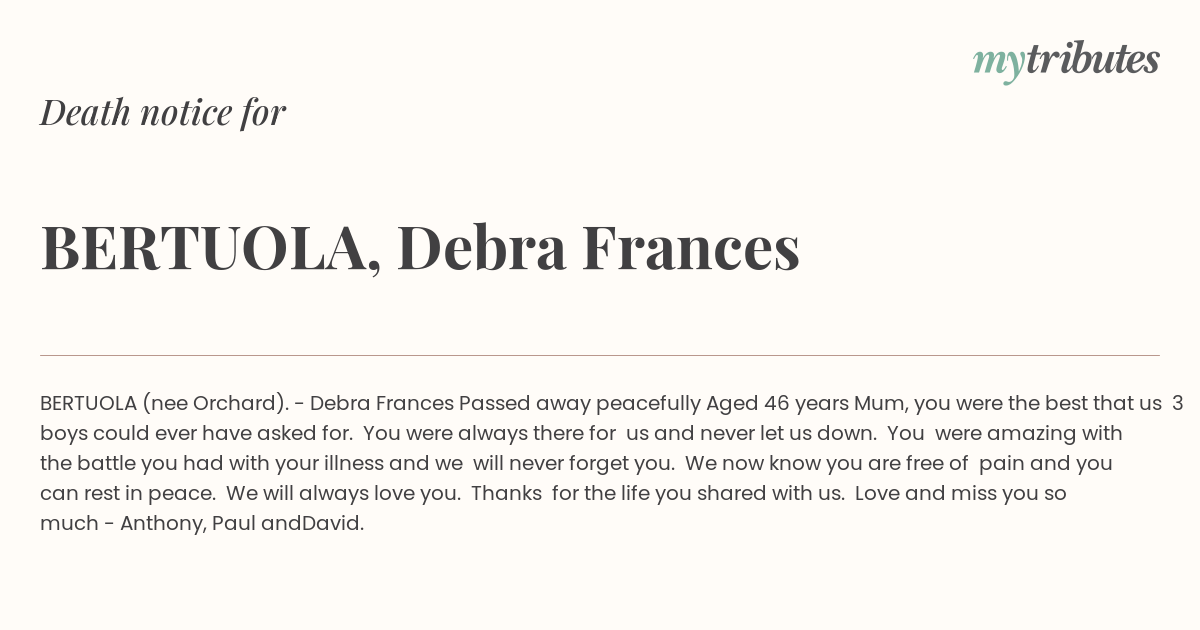Click the green "my" in the logo
The height and width of the screenshot is (630, 1200).
pos(999,66)
